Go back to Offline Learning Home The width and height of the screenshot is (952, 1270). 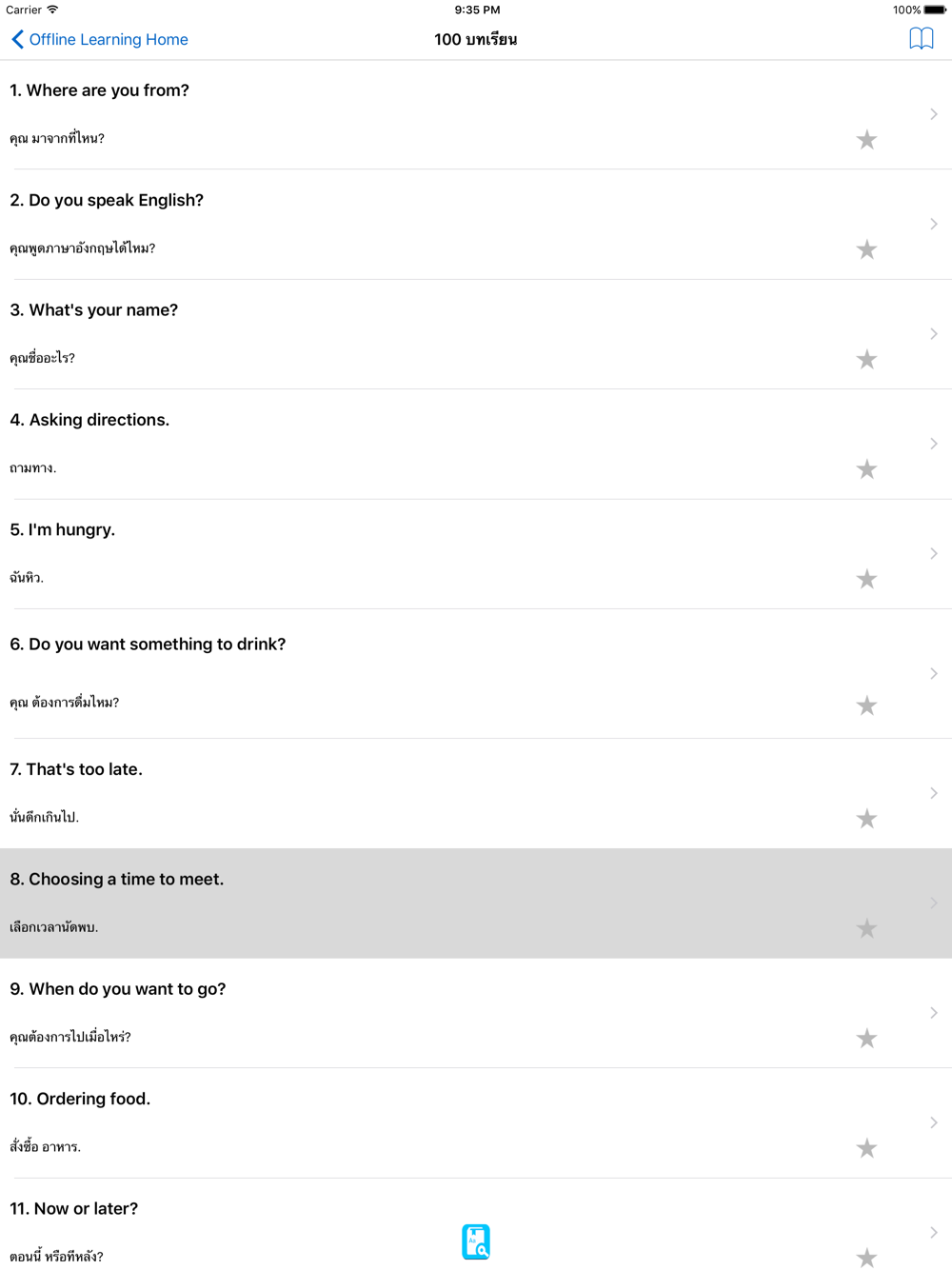(108, 39)
